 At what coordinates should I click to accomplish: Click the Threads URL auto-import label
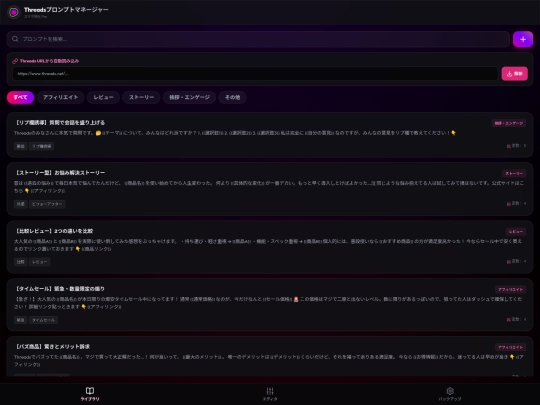49,61
